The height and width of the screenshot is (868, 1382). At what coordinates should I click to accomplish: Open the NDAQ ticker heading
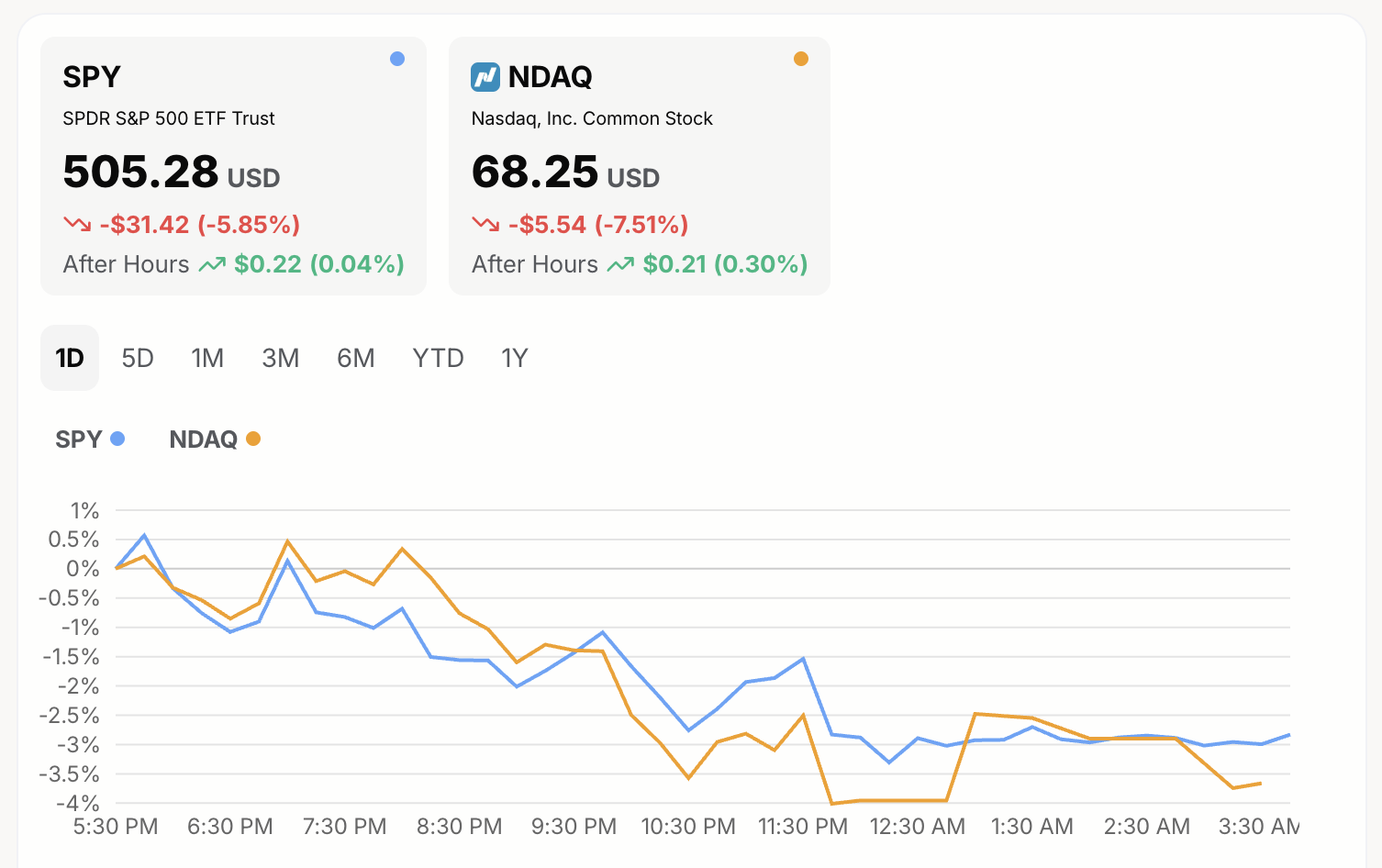551,77
